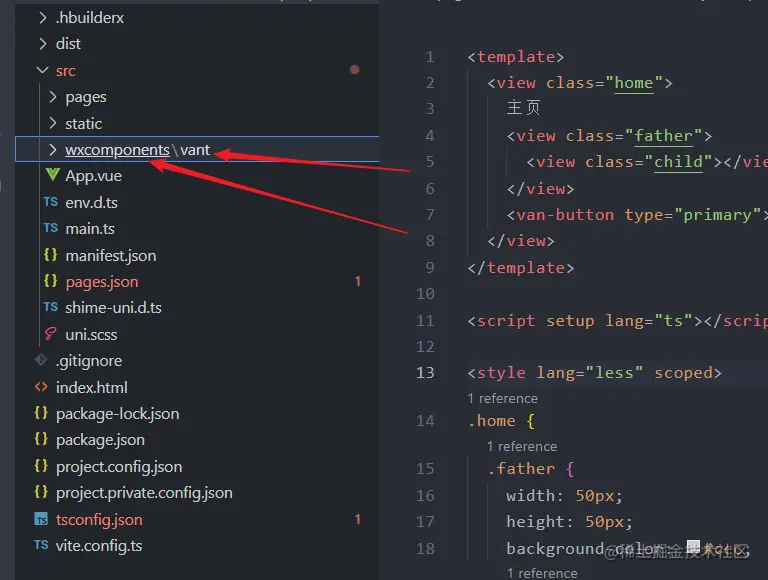Click the "less" lang value on line 13

coord(614,373)
